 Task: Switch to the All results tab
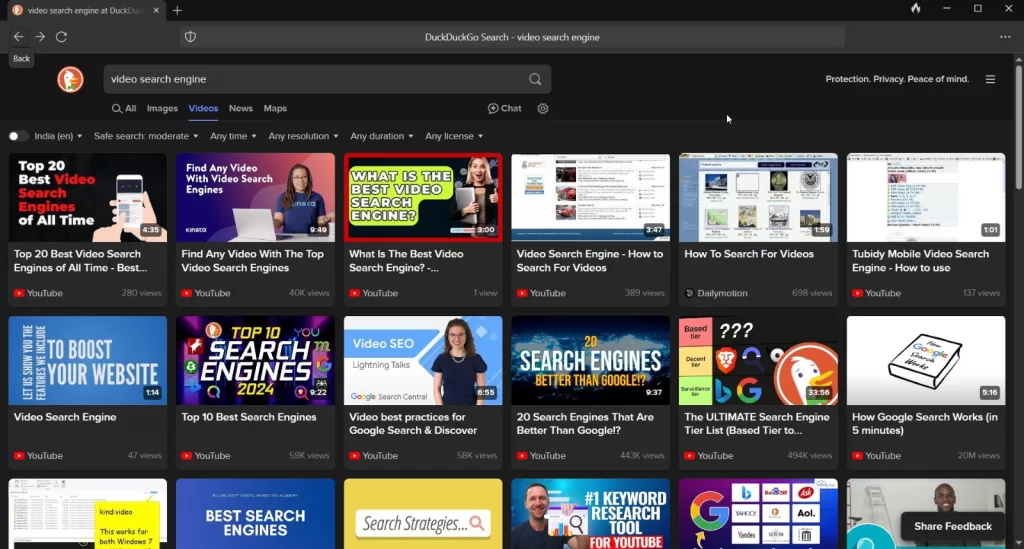[x=124, y=108]
